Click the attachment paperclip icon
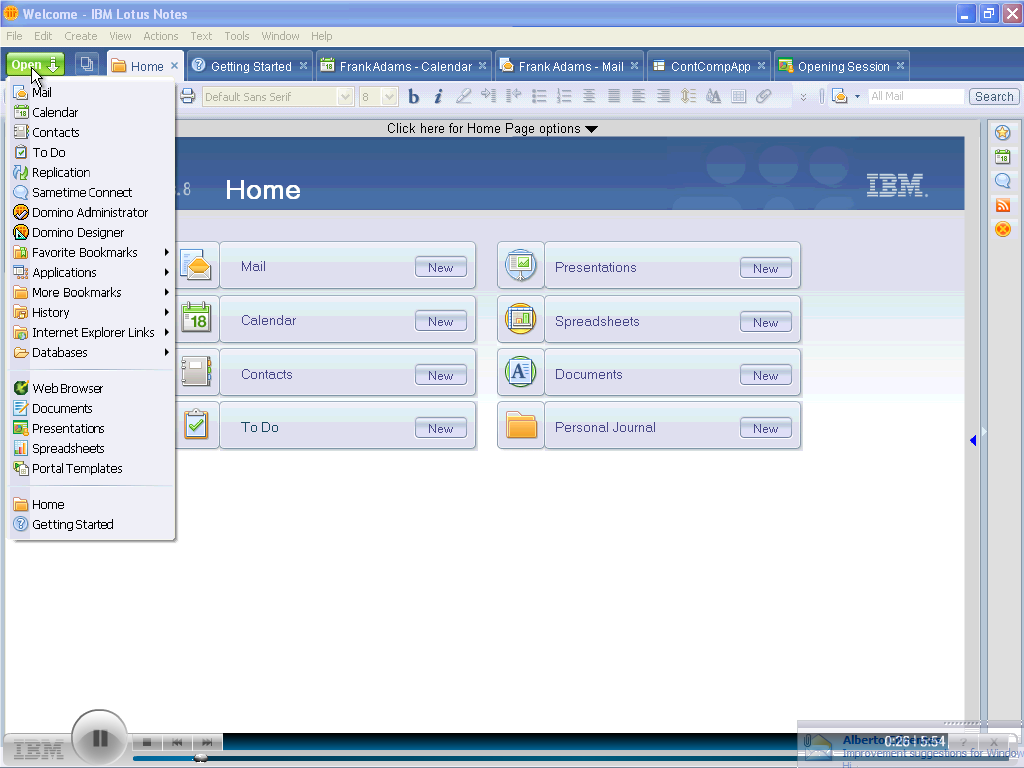This screenshot has height=768, width=1024. click(x=763, y=97)
